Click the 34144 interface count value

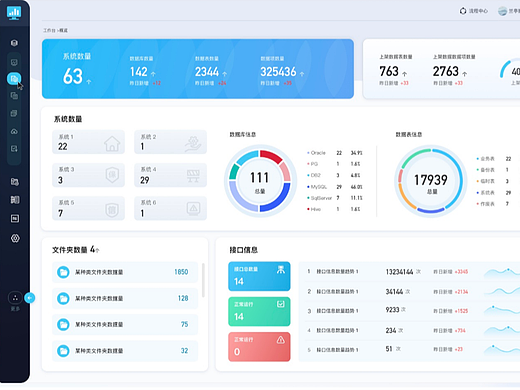394,292
